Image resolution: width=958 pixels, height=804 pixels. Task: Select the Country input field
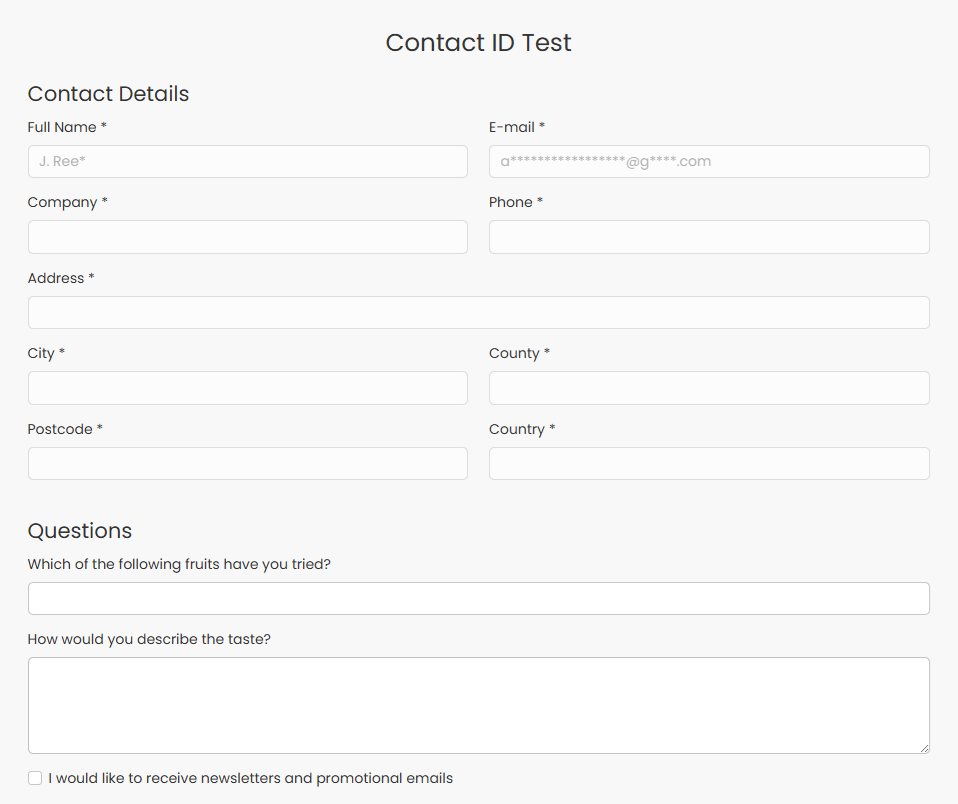click(709, 463)
